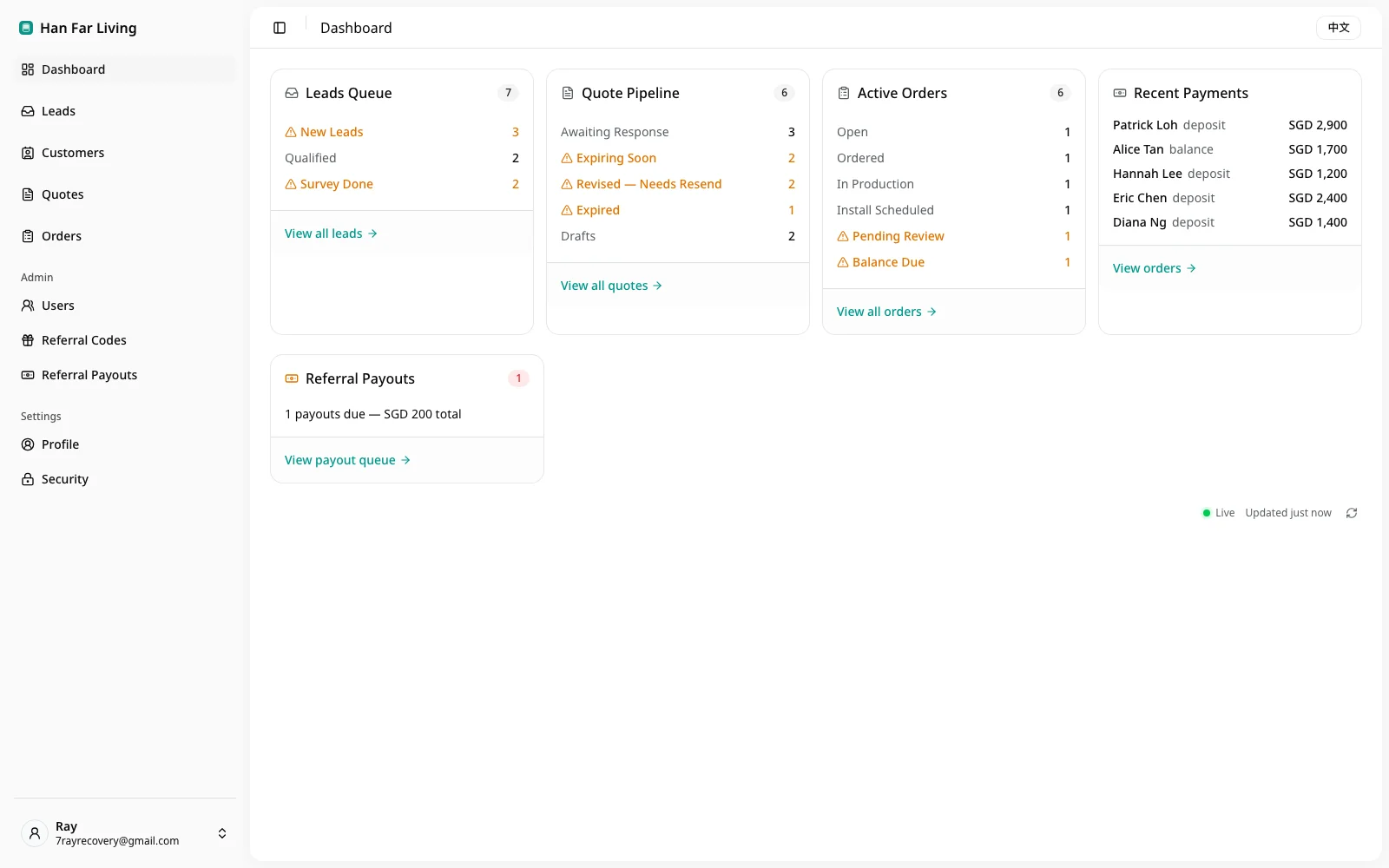1389x868 pixels.
Task: Click the refresh icon beside Updated just now
Action: [x=1352, y=513]
